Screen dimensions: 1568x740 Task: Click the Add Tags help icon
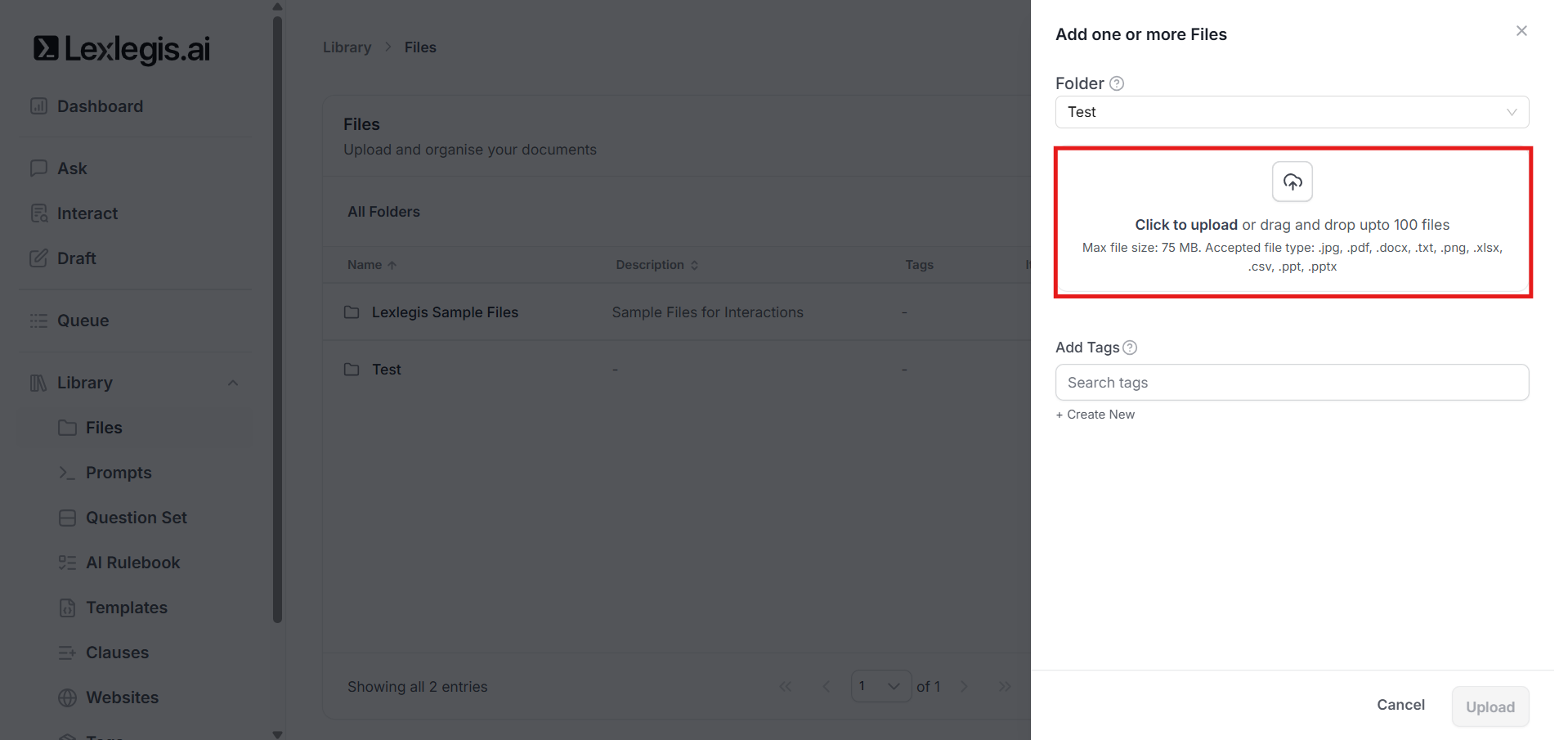click(1130, 348)
